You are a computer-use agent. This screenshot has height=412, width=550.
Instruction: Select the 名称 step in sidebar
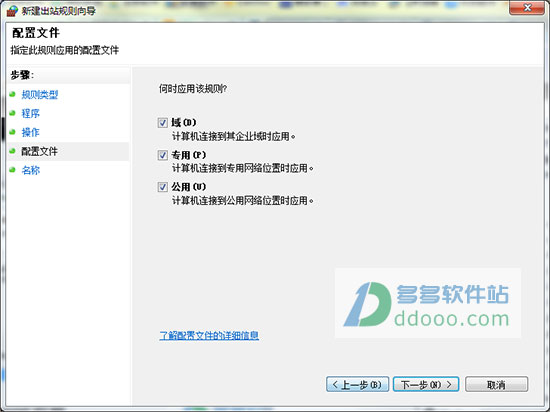tap(31, 170)
